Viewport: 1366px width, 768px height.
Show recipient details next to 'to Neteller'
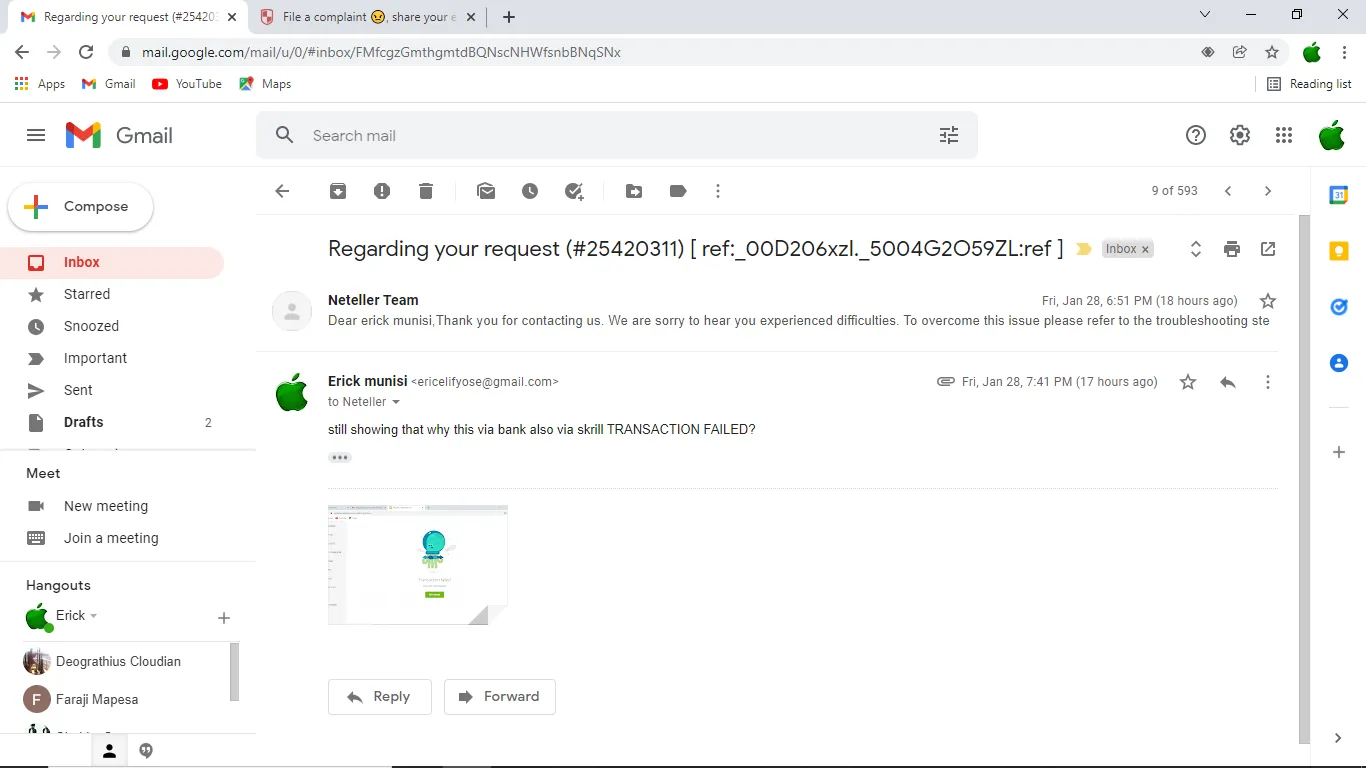pyautogui.click(x=396, y=402)
